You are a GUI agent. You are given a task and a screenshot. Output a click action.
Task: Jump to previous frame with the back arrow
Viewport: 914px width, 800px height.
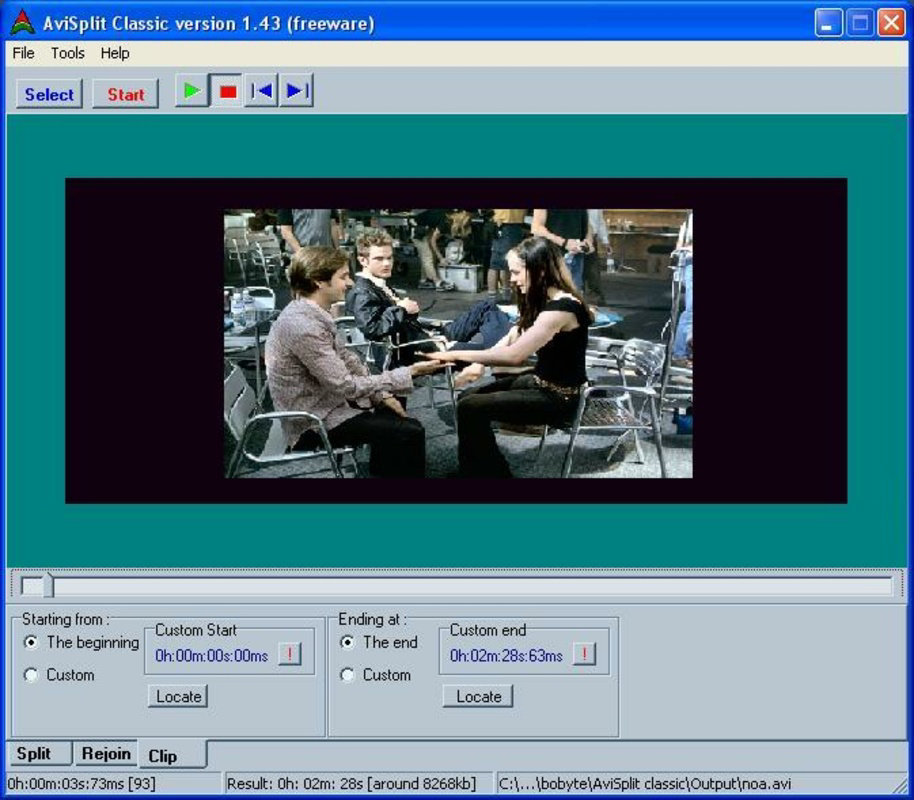(x=261, y=91)
